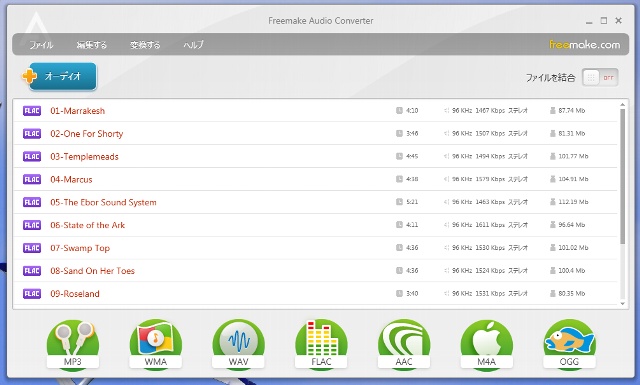Select track 06-State of the Ark
This screenshot has height=385, width=640.
315,225
